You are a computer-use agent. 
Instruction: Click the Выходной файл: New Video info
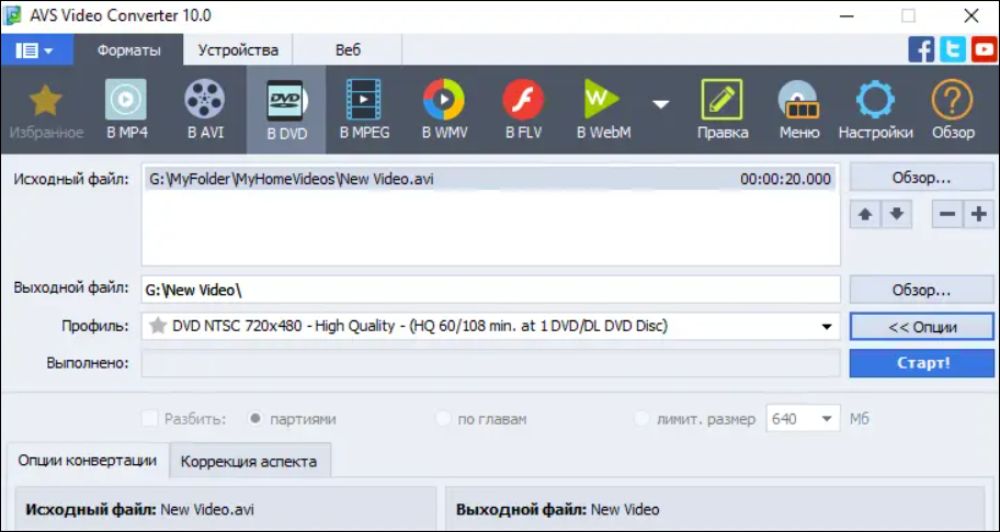[557, 510]
